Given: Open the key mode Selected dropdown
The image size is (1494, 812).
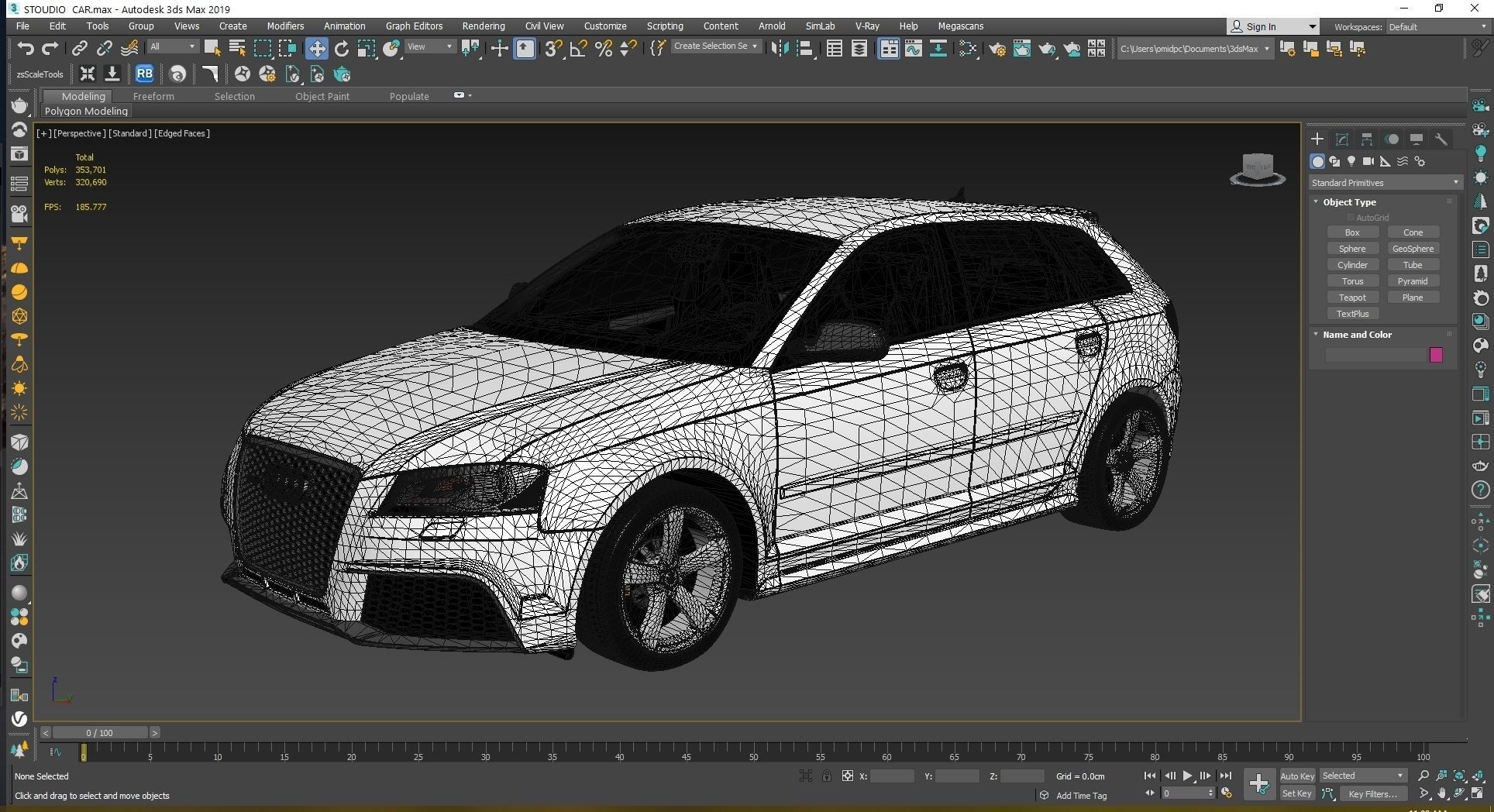Looking at the screenshot, I should (1363, 776).
